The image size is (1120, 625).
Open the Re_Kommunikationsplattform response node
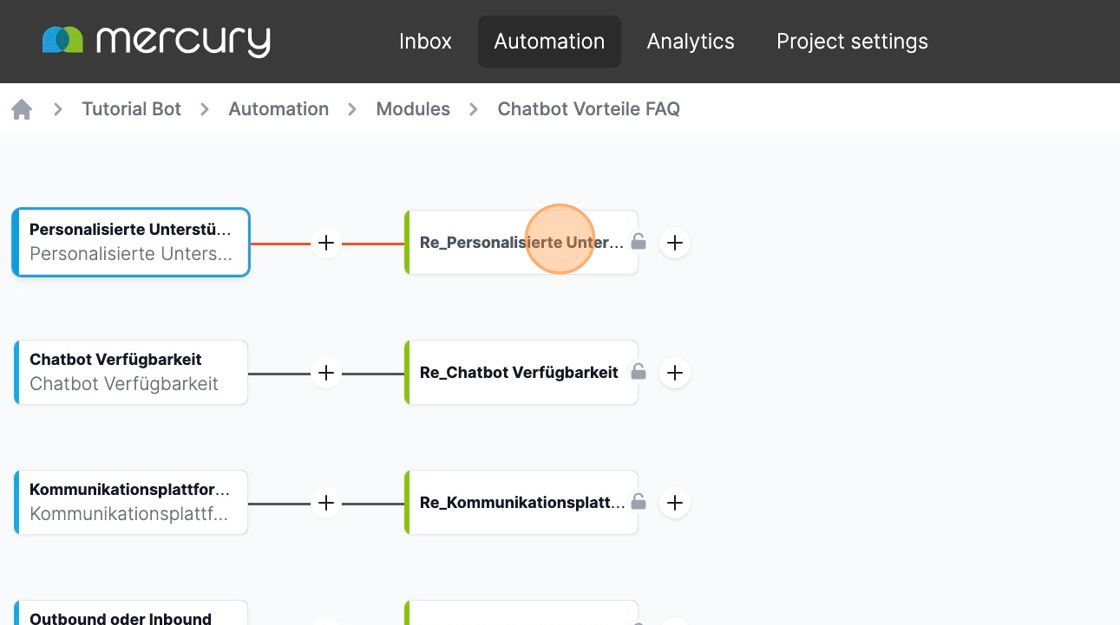point(520,502)
